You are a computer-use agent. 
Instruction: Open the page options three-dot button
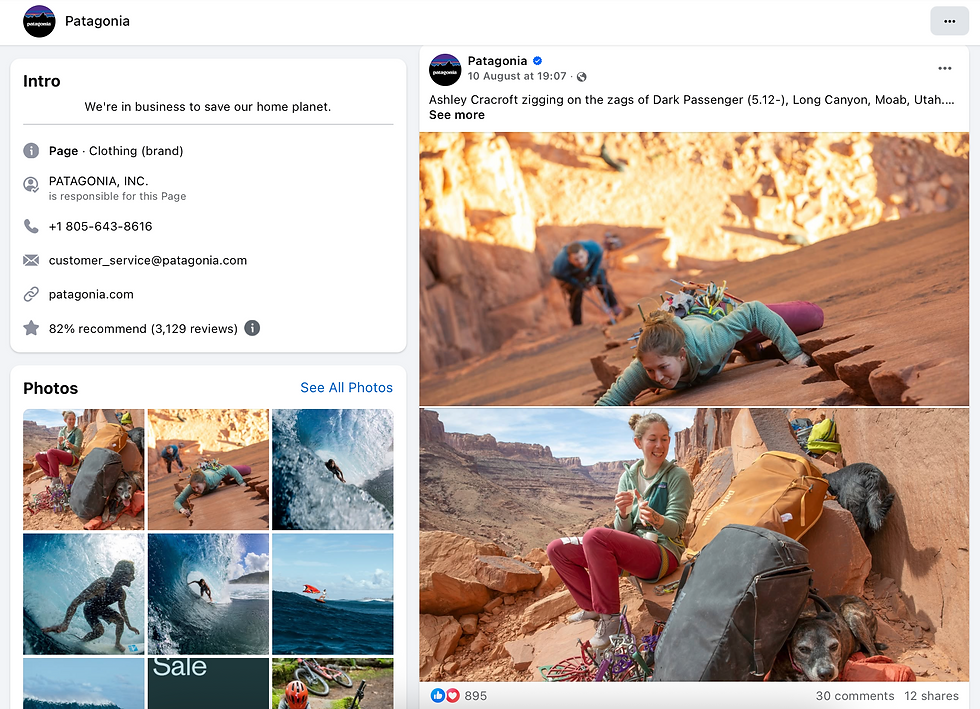pos(949,21)
